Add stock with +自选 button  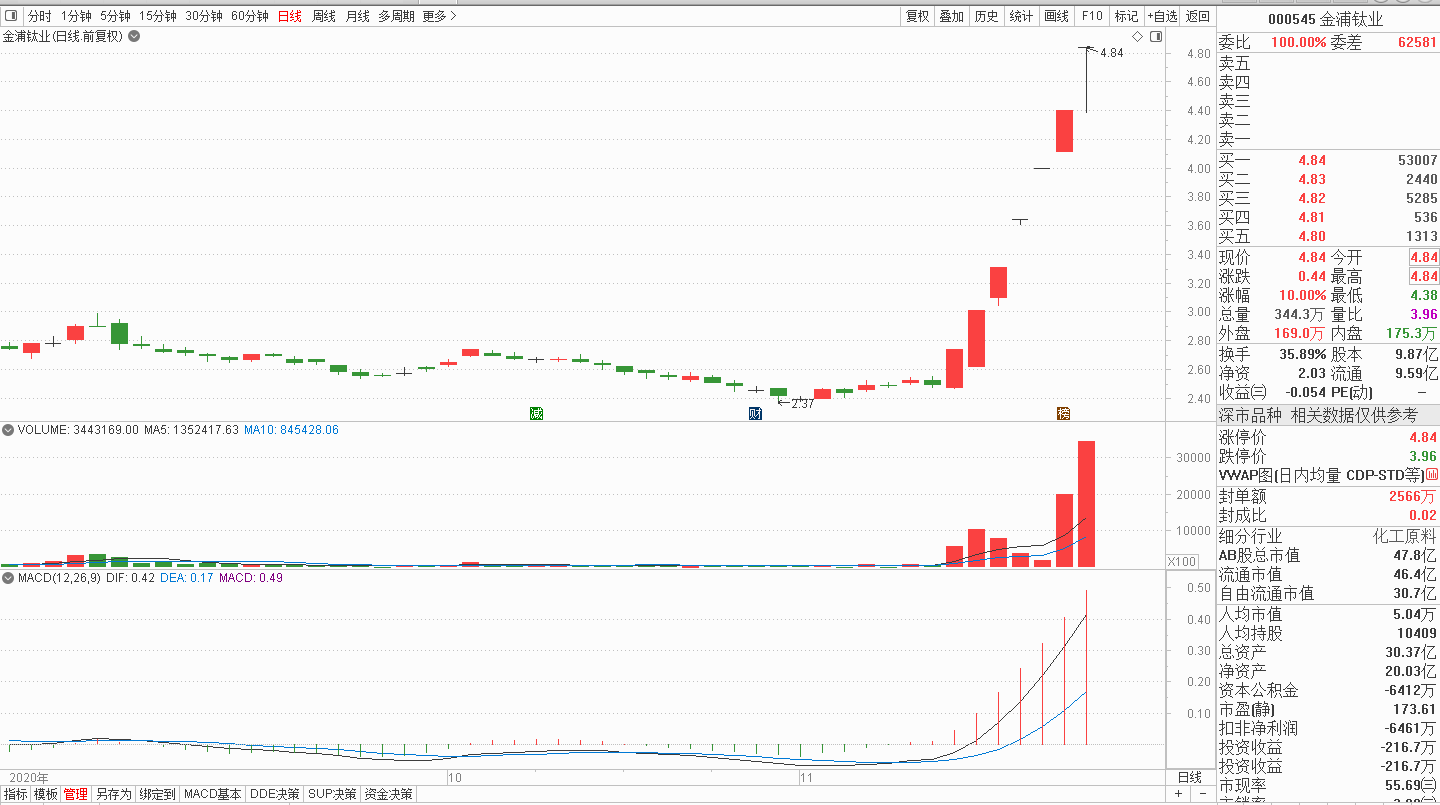pyautogui.click(x=1161, y=16)
